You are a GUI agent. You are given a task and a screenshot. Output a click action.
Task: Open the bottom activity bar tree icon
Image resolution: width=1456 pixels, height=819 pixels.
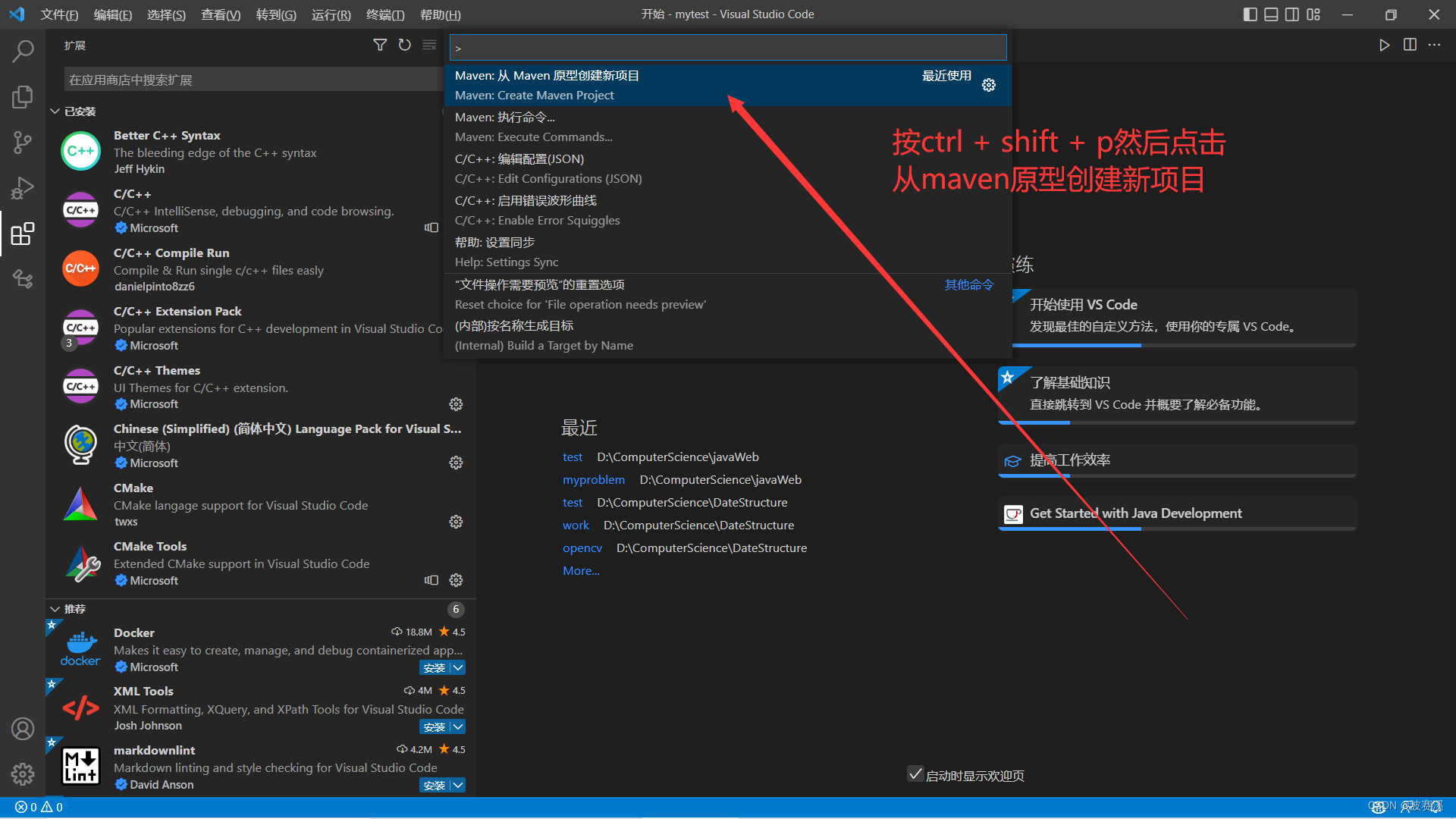pos(23,279)
